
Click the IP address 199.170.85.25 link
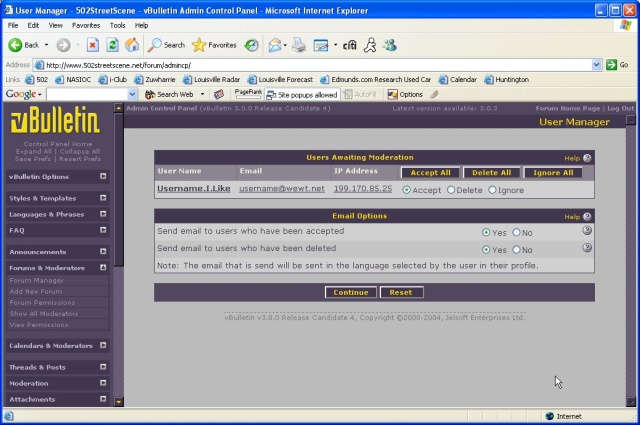tap(363, 189)
